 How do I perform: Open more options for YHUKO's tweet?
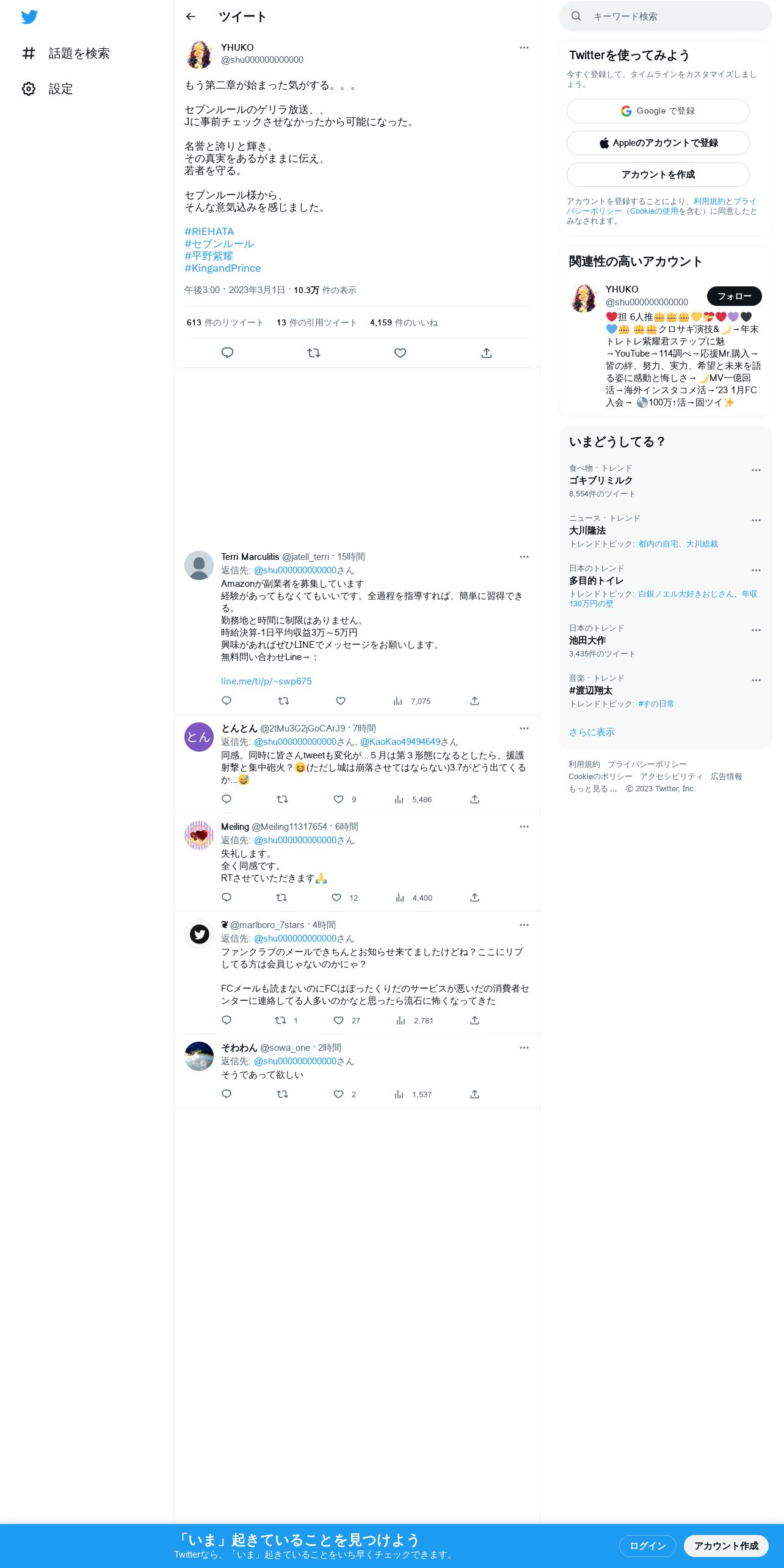click(524, 48)
